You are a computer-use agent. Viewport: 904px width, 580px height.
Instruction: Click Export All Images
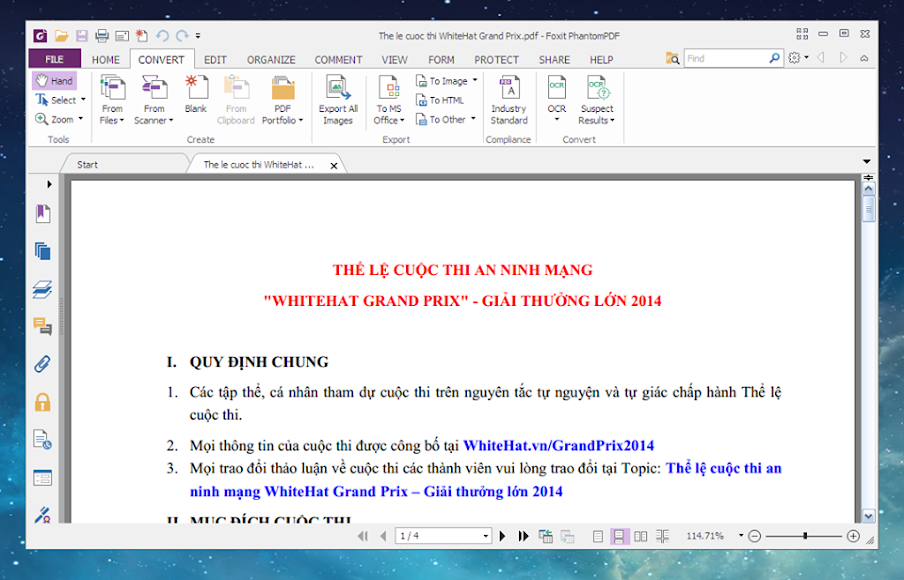(338, 99)
